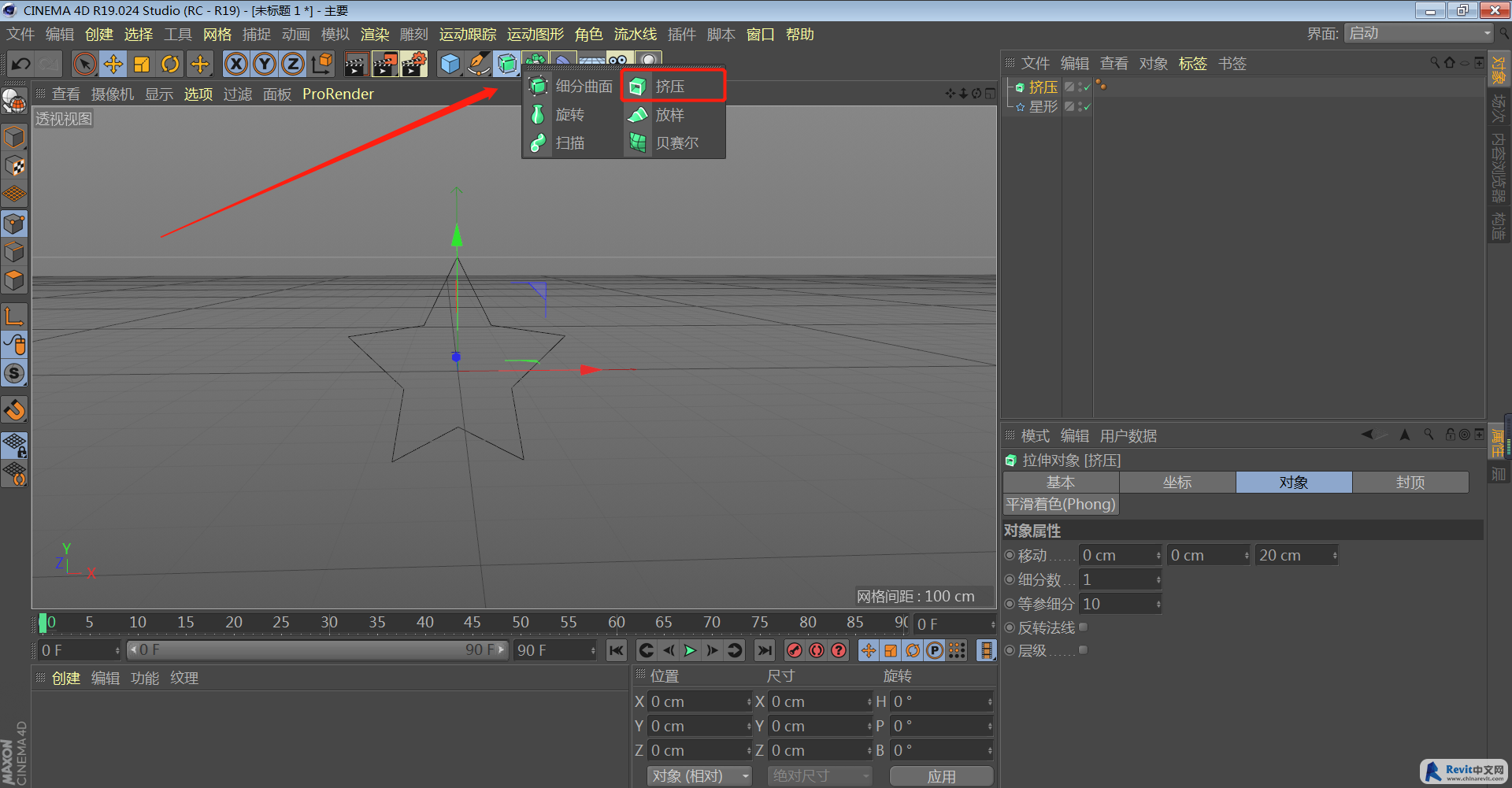Switch to the 封顶 tab

(1410, 483)
